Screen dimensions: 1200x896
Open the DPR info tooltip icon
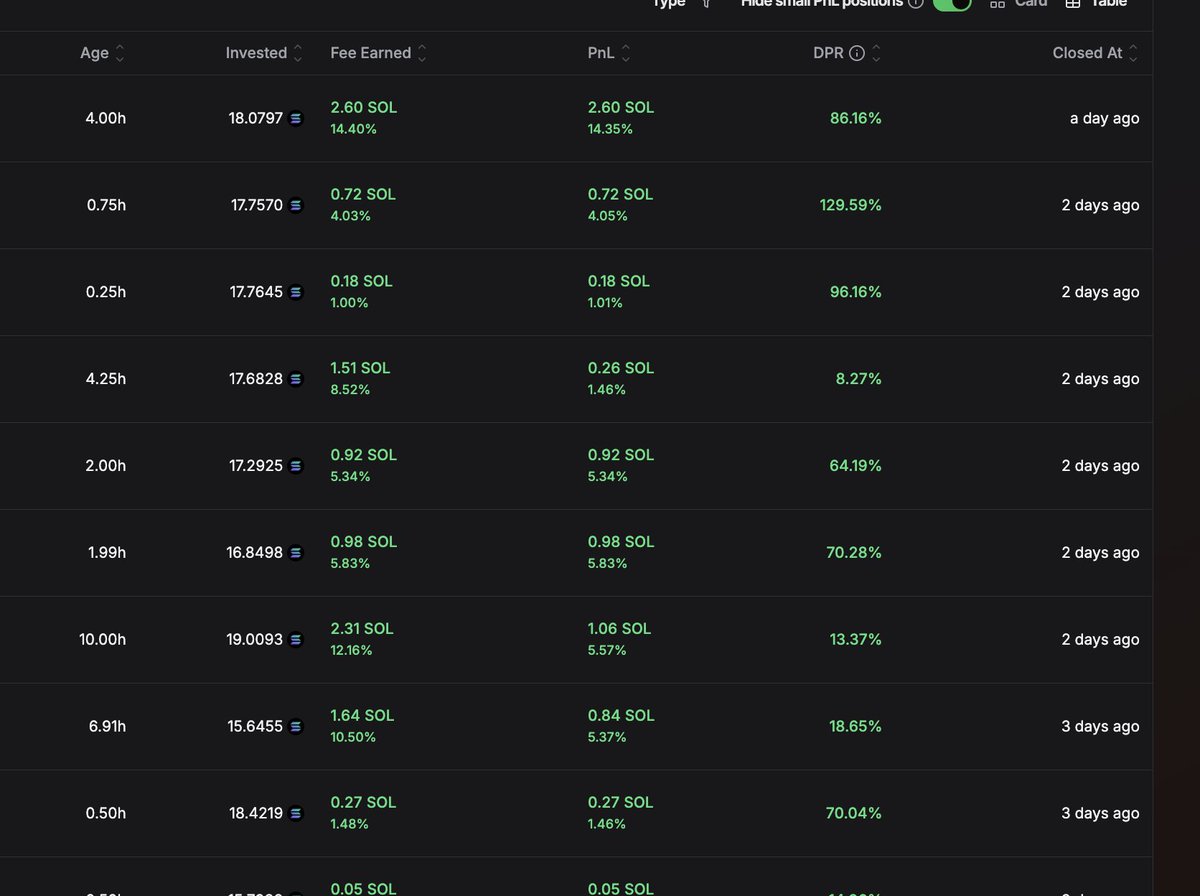tap(857, 54)
